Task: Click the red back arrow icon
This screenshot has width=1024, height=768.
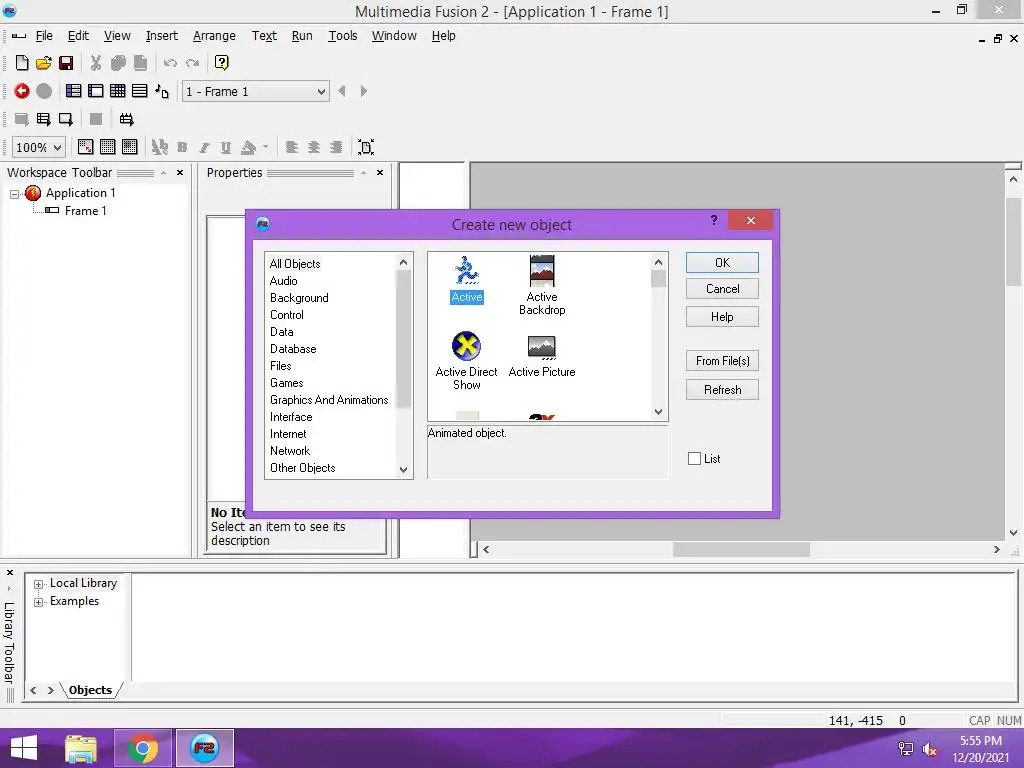Action: pyautogui.click(x=22, y=91)
